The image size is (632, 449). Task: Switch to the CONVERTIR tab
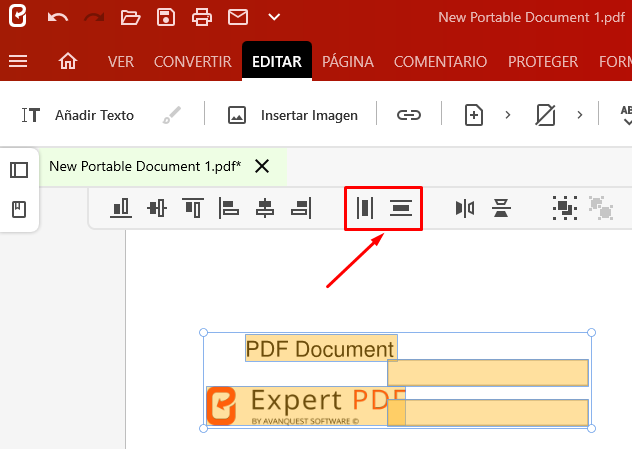click(193, 62)
